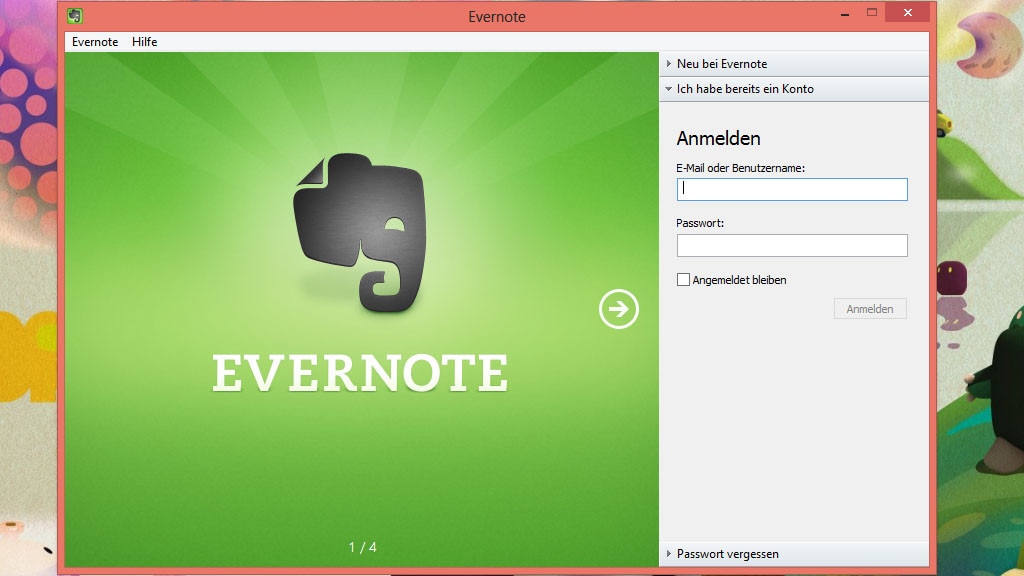The width and height of the screenshot is (1024, 576).
Task: Expand the Neu bei Evernote section
Action: pos(723,63)
